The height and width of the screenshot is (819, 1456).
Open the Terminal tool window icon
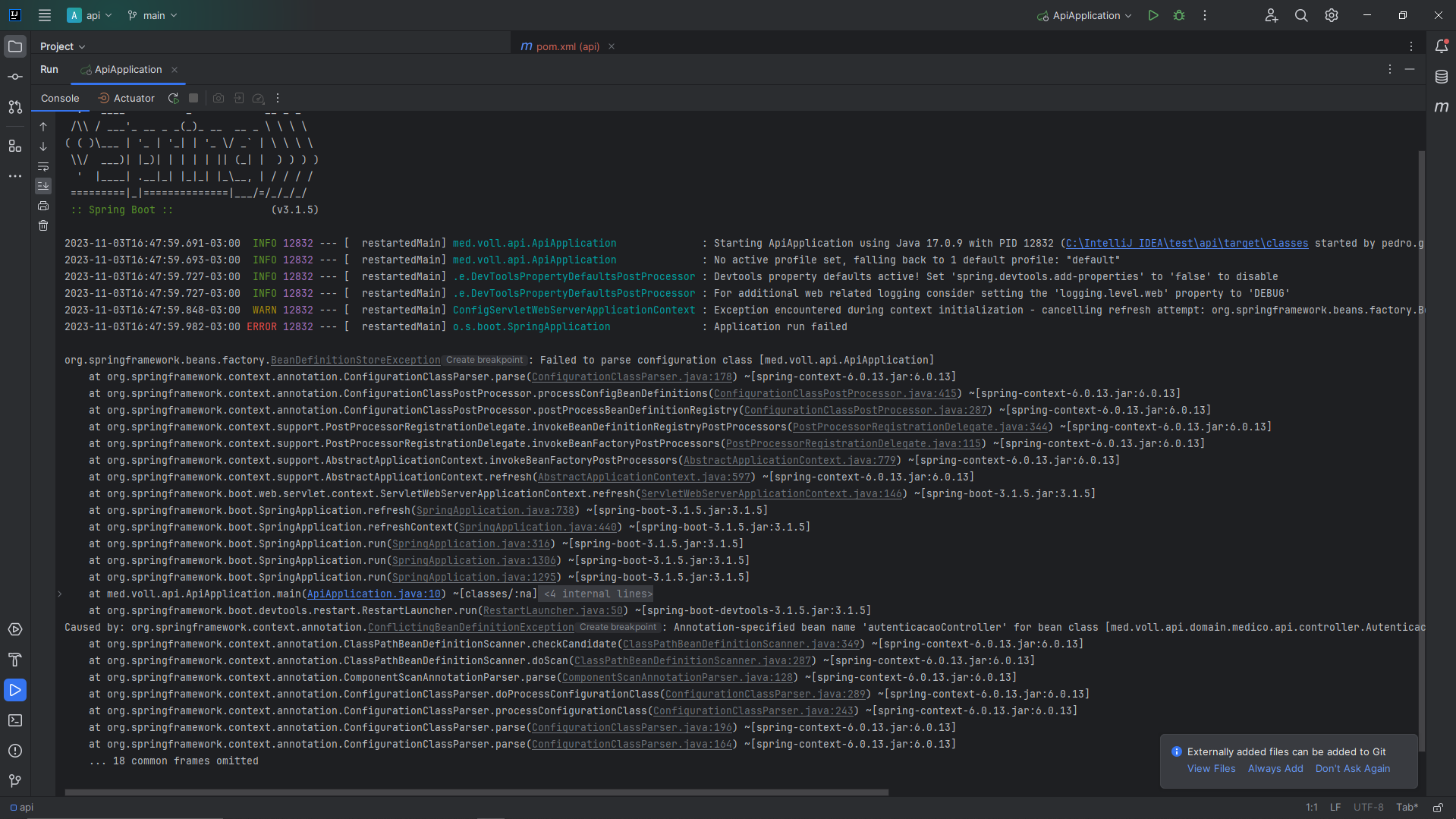tap(15, 720)
